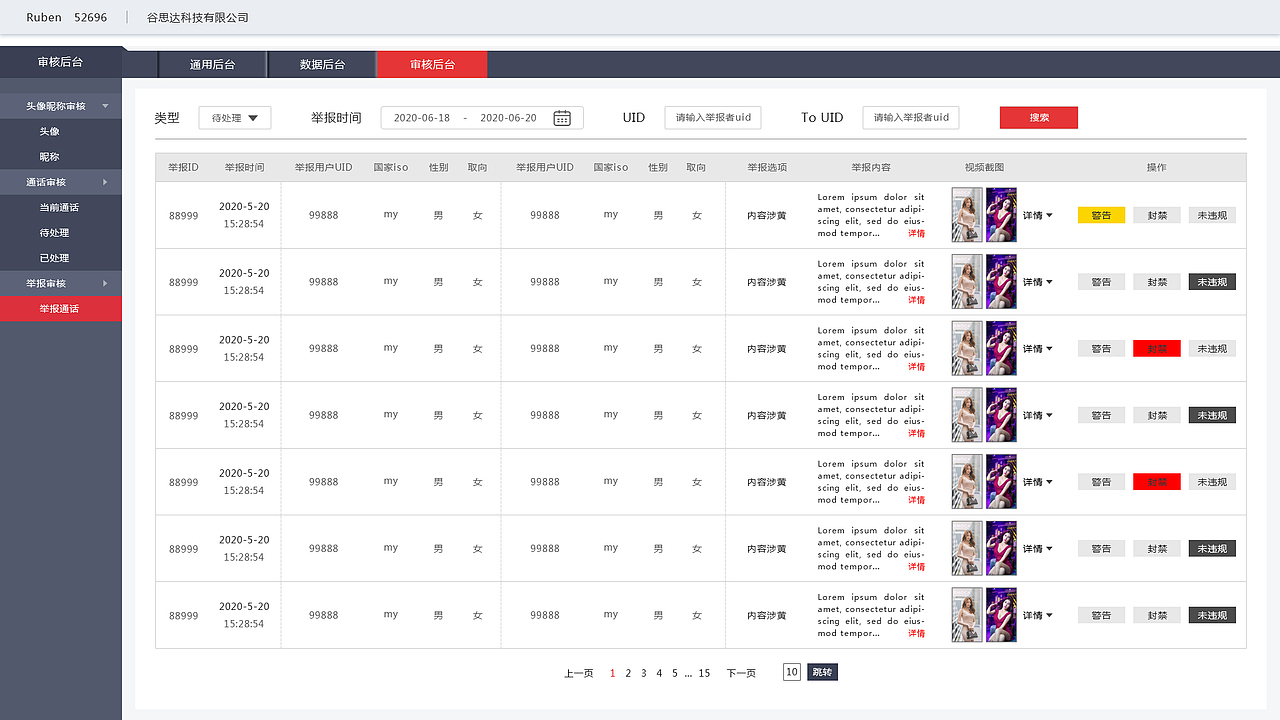The width and height of the screenshot is (1280, 720).
Task: Click the end date 2020-06-20
Action: [508, 118]
